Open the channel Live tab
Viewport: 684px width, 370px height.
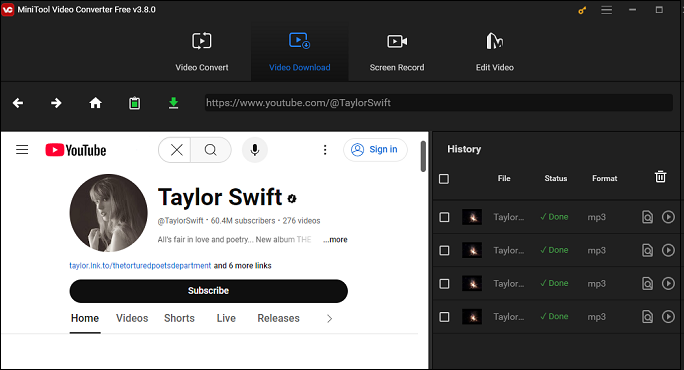point(226,319)
